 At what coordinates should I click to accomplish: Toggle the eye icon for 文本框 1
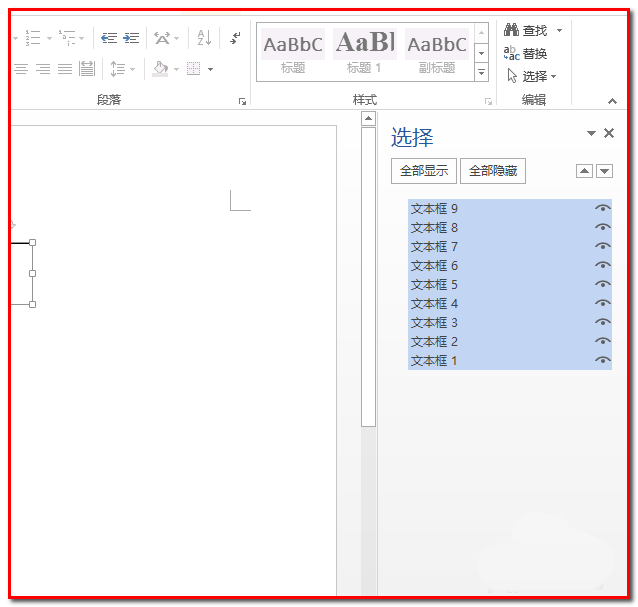coord(602,361)
